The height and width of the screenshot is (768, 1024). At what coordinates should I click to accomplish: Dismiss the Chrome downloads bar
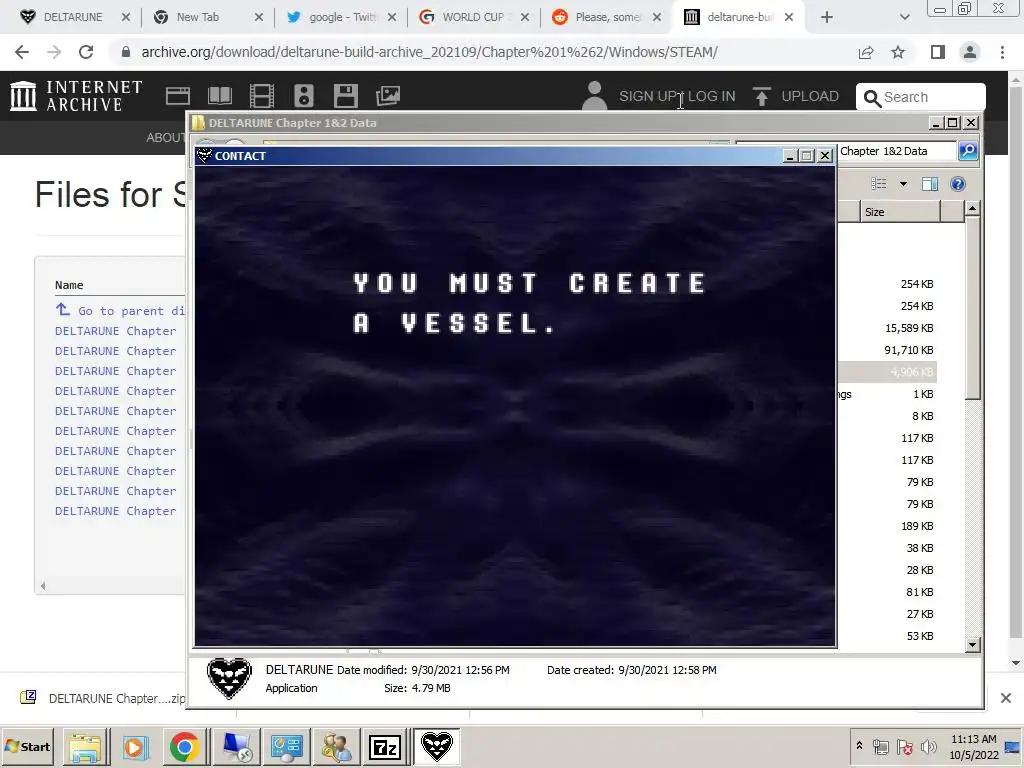(1006, 698)
